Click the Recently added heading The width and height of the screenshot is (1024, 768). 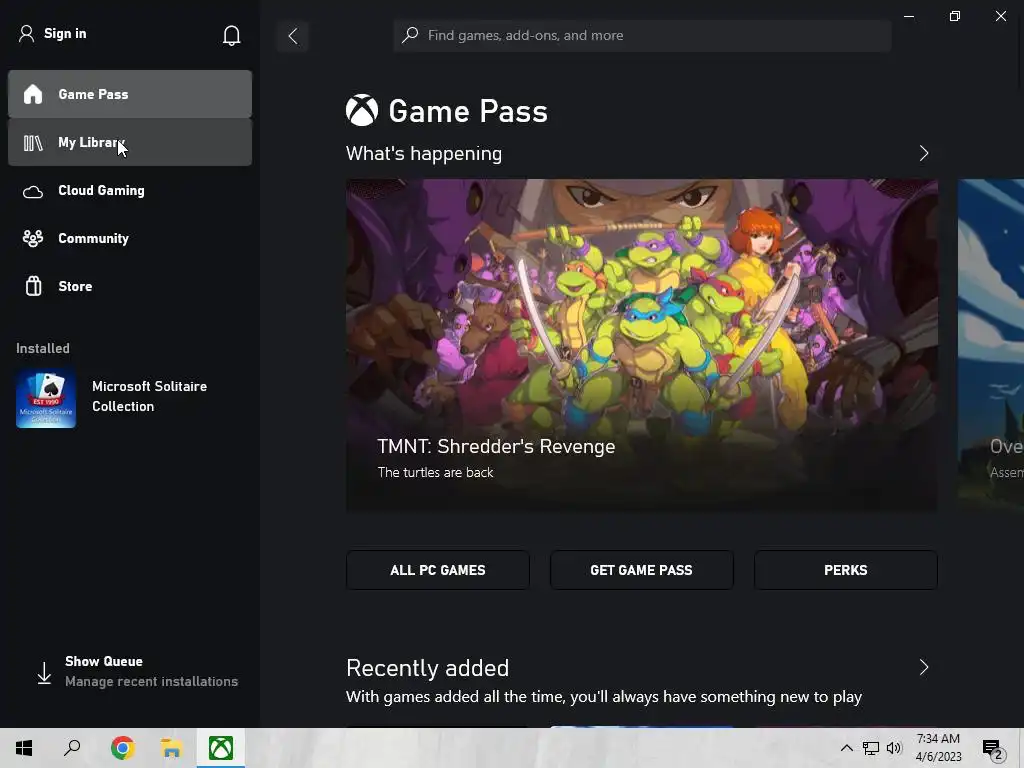point(428,668)
